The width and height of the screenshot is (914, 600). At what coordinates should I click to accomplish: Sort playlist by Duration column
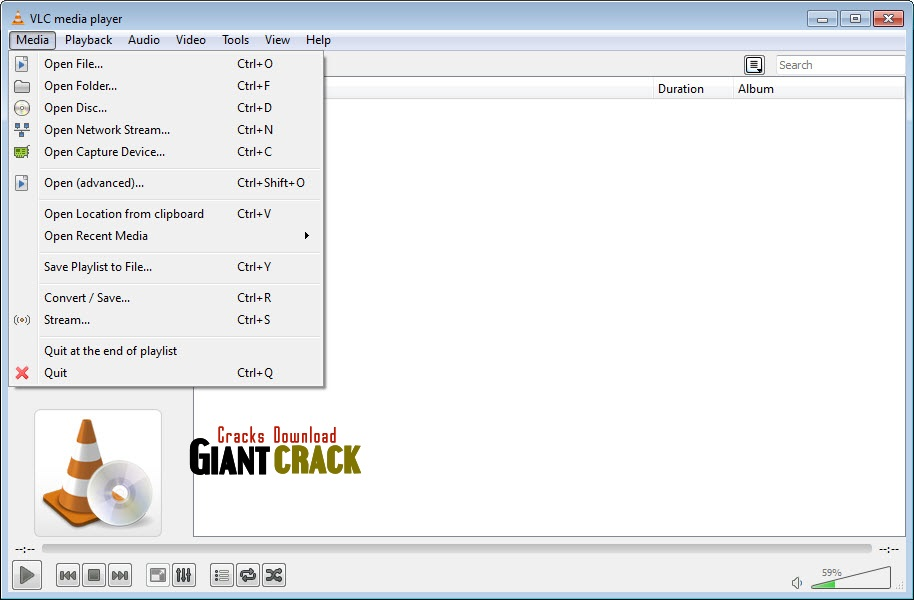coord(692,89)
